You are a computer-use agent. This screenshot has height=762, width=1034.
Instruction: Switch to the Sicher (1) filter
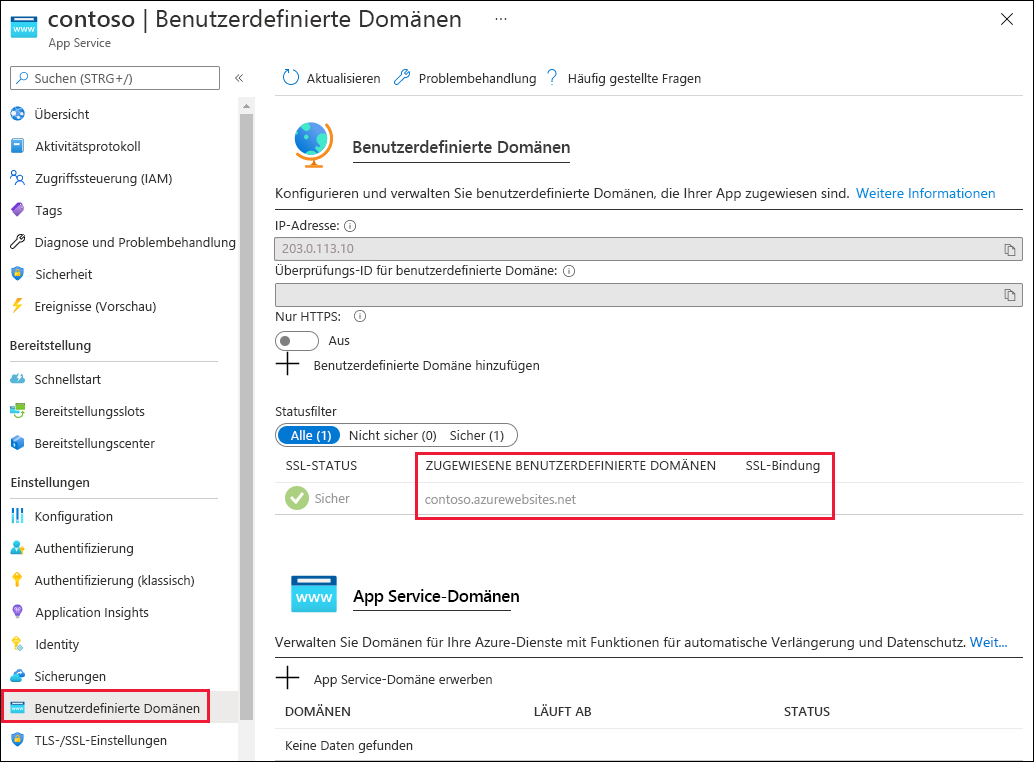pos(483,435)
